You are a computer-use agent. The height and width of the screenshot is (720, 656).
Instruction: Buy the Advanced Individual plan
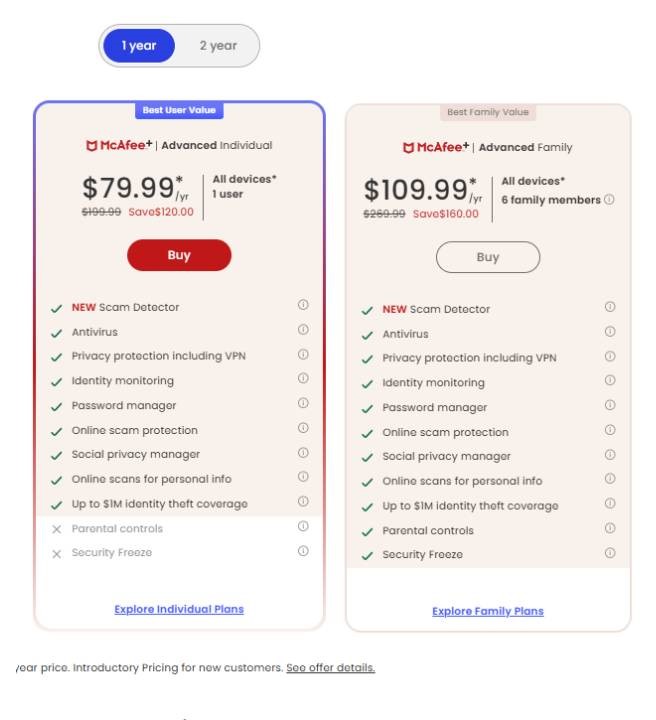coord(179,255)
